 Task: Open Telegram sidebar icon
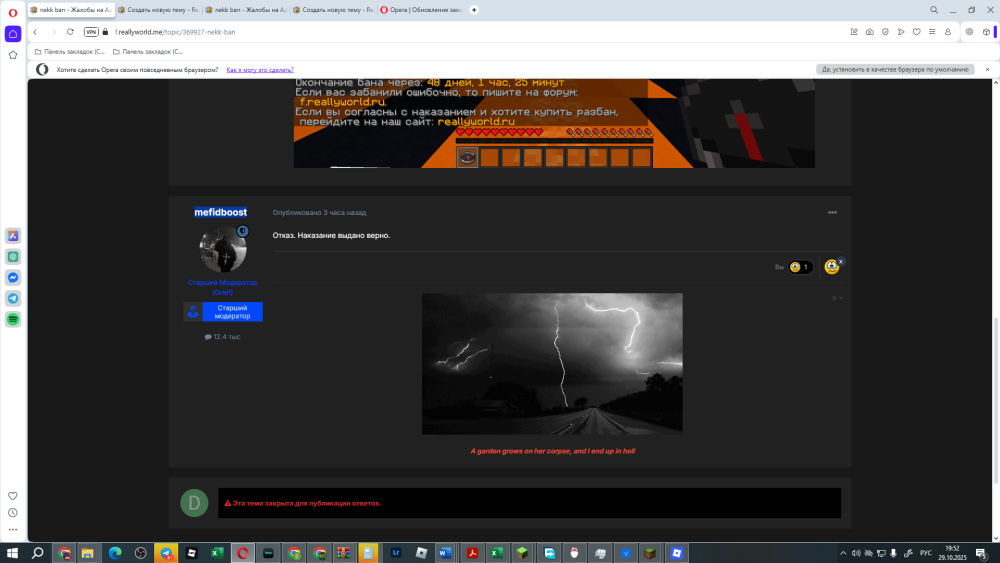point(13,298)
